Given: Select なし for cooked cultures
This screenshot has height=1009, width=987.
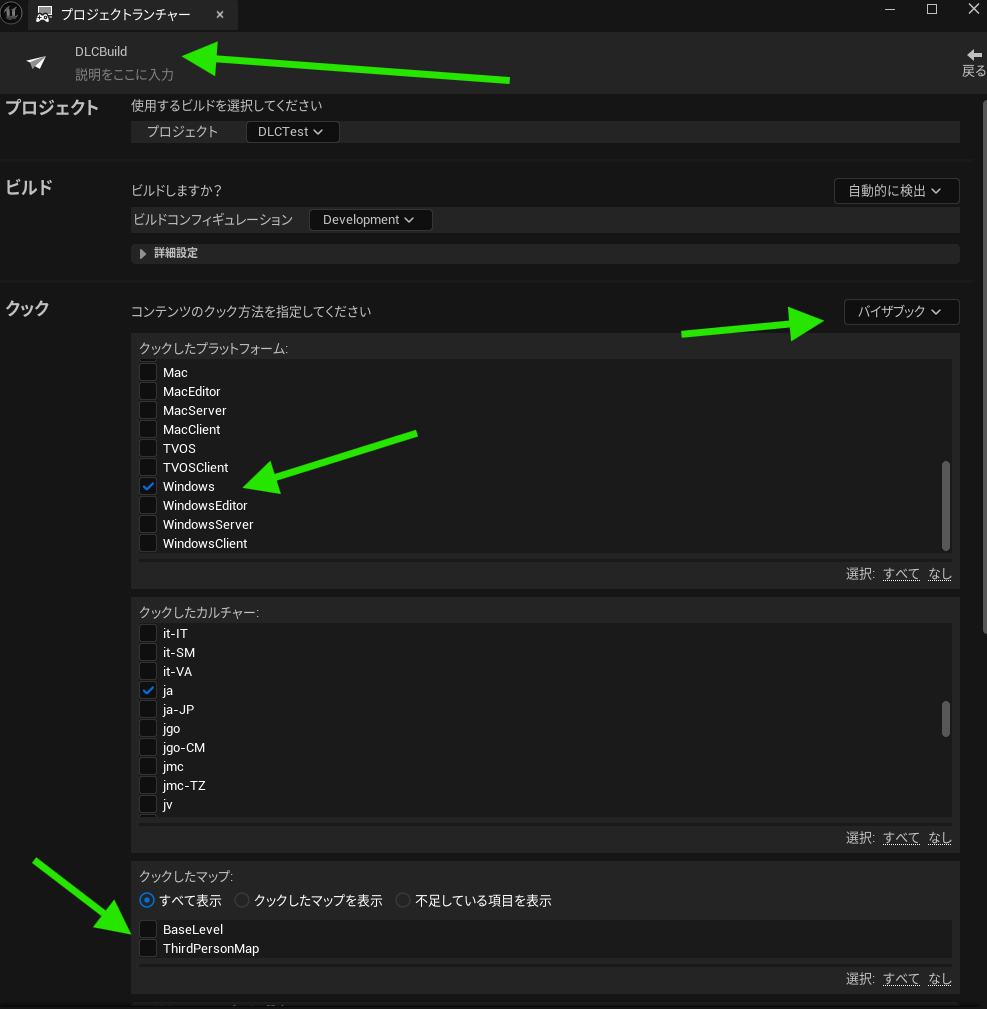Looking at the screenshot, I should (x=939, y=837).
